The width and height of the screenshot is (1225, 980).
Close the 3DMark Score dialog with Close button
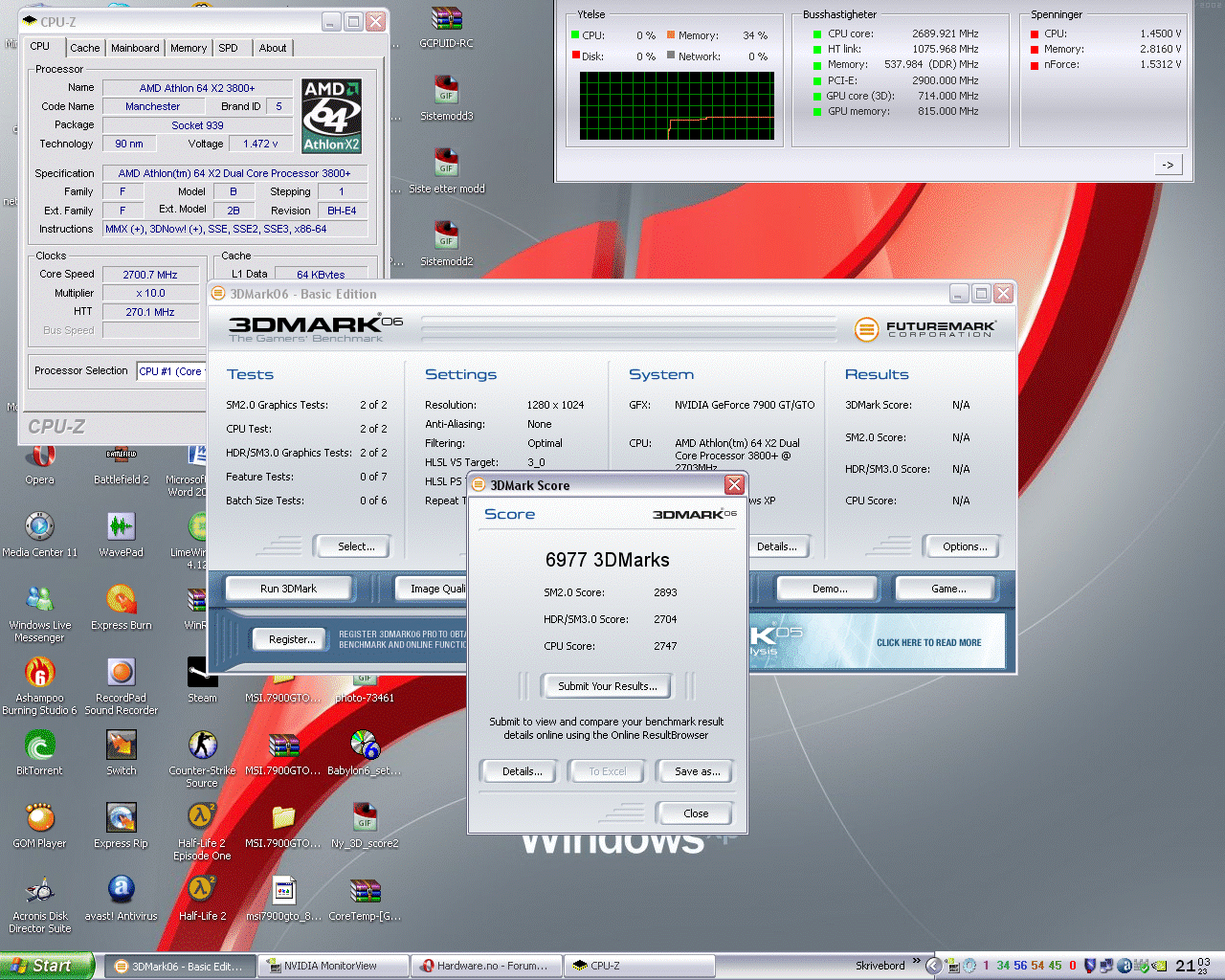(x=696, y=813)
